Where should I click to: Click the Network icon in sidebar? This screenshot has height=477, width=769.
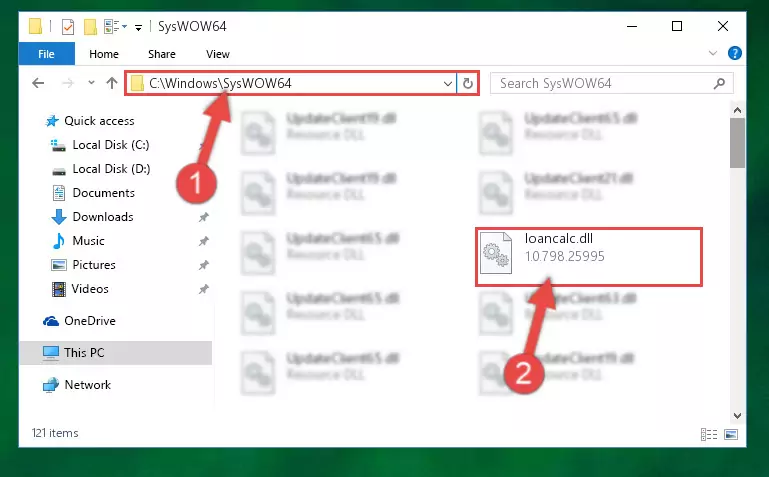tap(51, 385)
